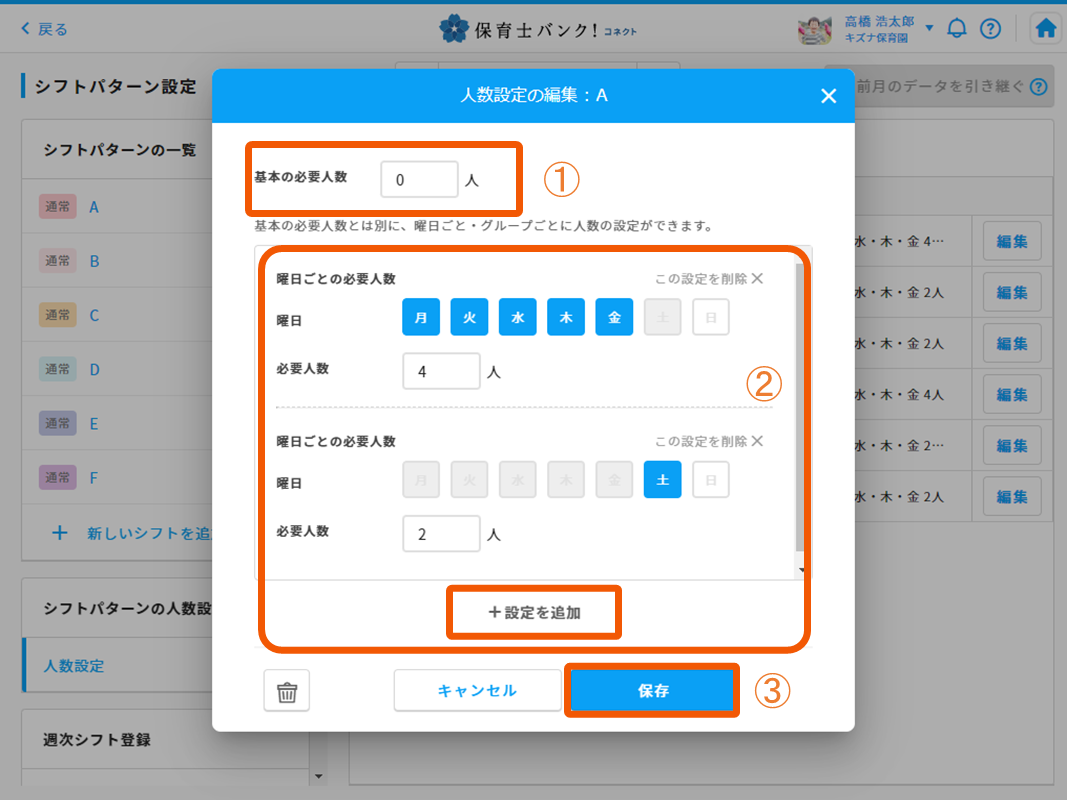The image size is (1067, 800).
Task: Toggle 金 weekday in first setting
Action: click(614, 317)
